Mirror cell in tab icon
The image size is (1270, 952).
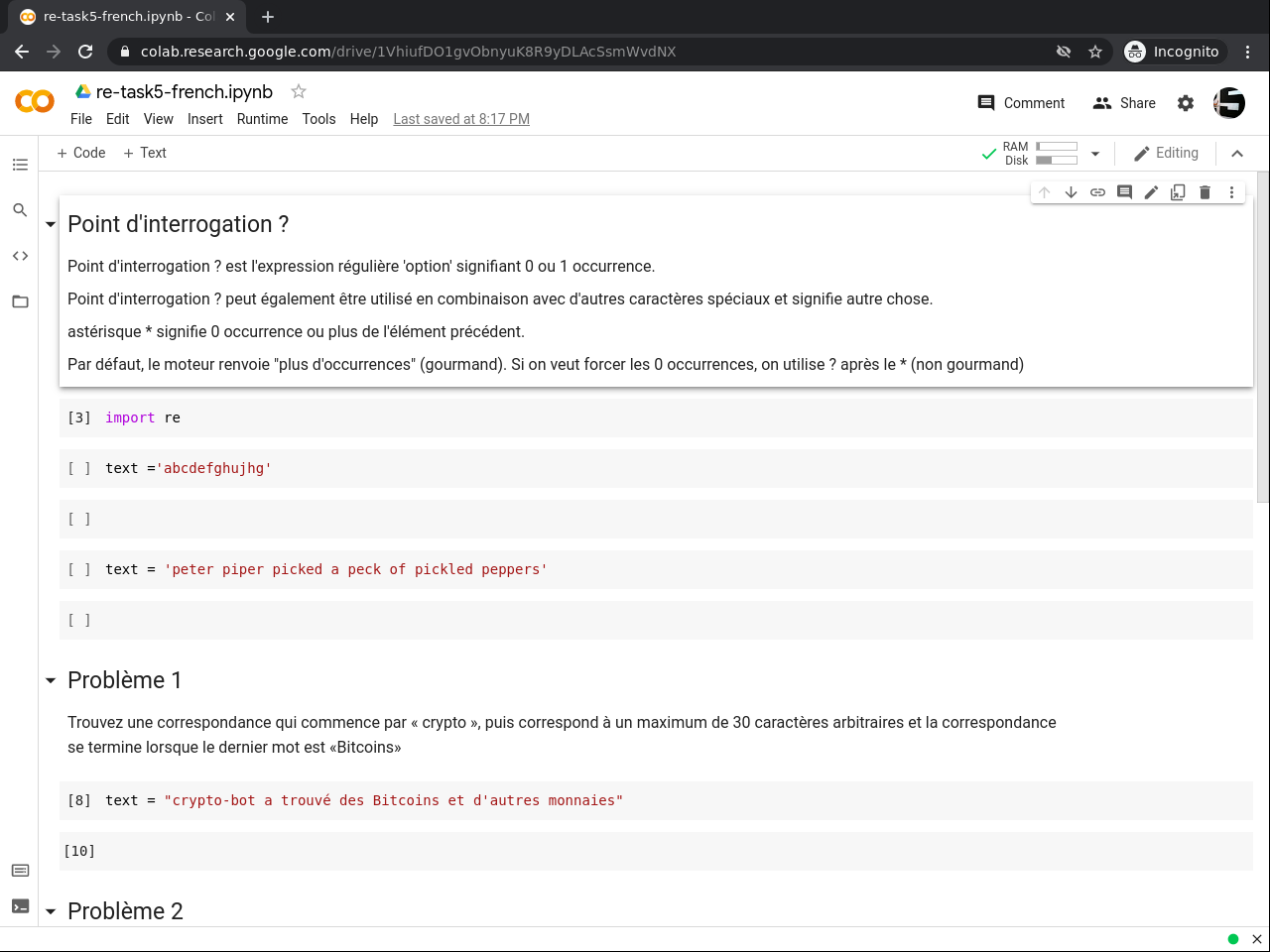point(1178,192)
